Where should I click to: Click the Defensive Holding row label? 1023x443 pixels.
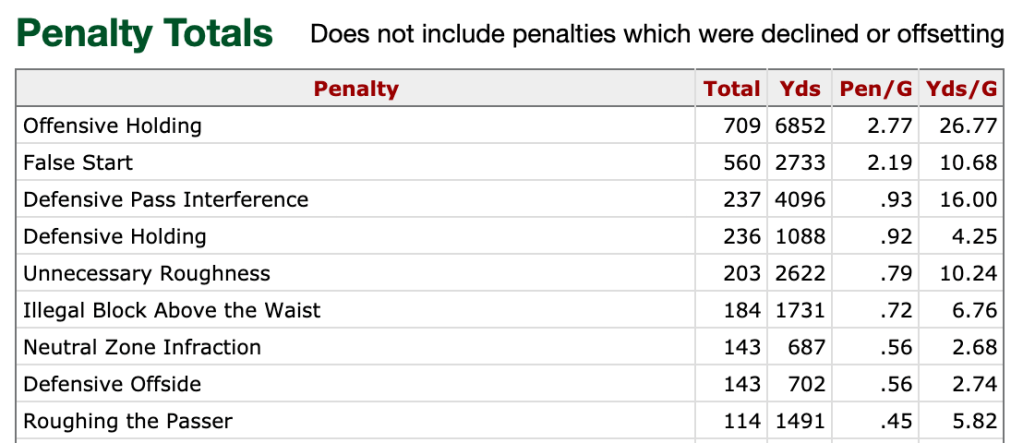[115, 236]
